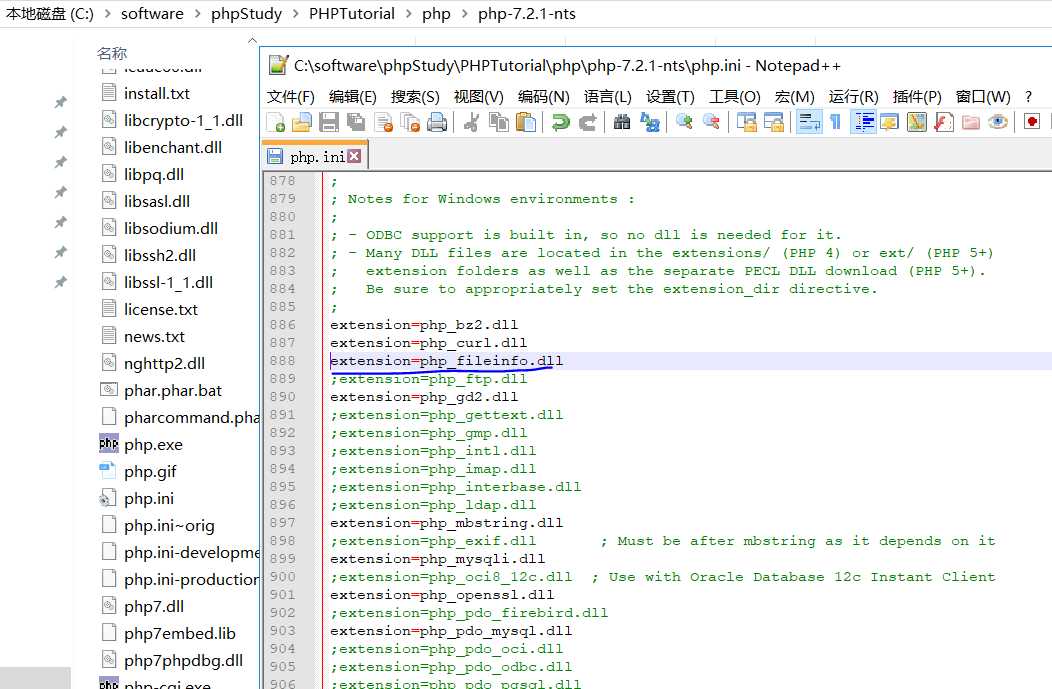Click the Close All documents icon
Screen dimensions: 1052x689
[410, 122]
